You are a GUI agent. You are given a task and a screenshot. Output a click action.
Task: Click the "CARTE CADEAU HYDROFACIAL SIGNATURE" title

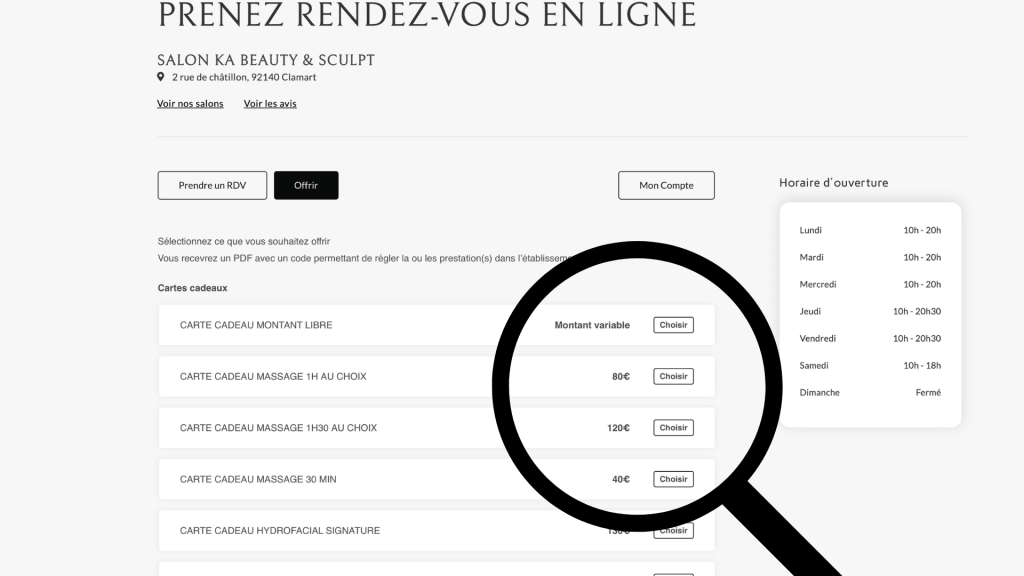[280, 531]
